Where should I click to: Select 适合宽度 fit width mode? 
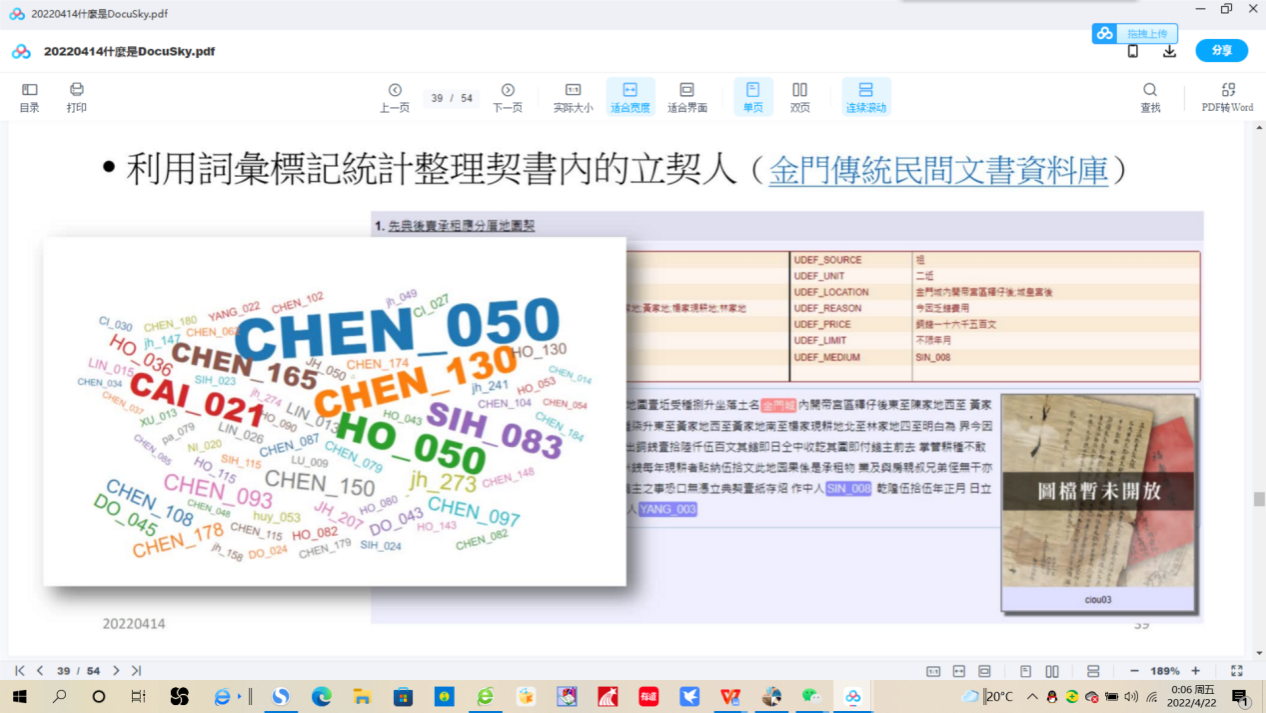point(630,96)
